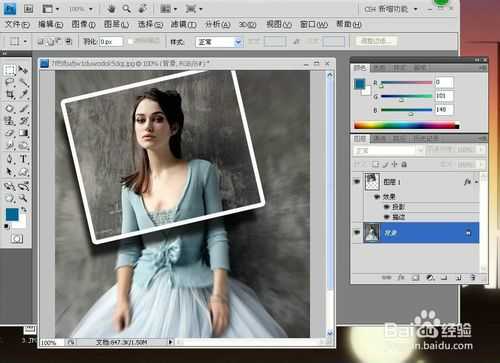Image resolution: width=500 pixels, height=363 pixels.
Task: Hide the 图层 1 layer via its eye icon
Action: 357,181
